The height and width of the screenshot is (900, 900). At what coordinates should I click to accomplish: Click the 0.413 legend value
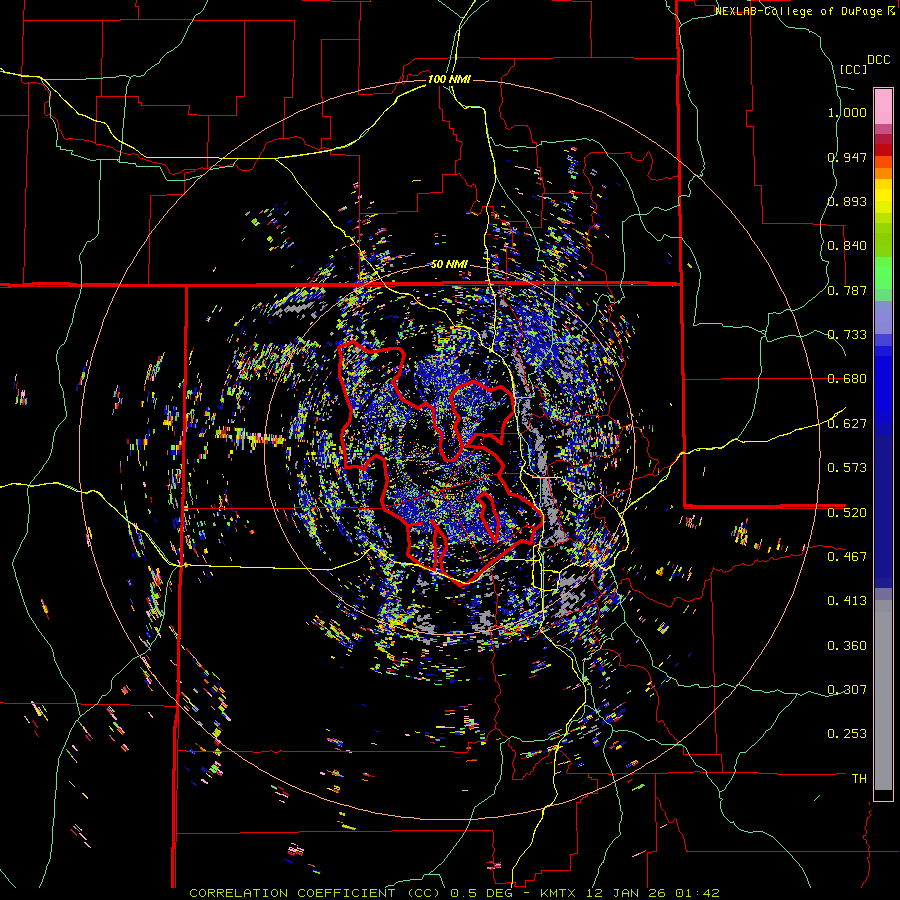(x=847, y=601)
